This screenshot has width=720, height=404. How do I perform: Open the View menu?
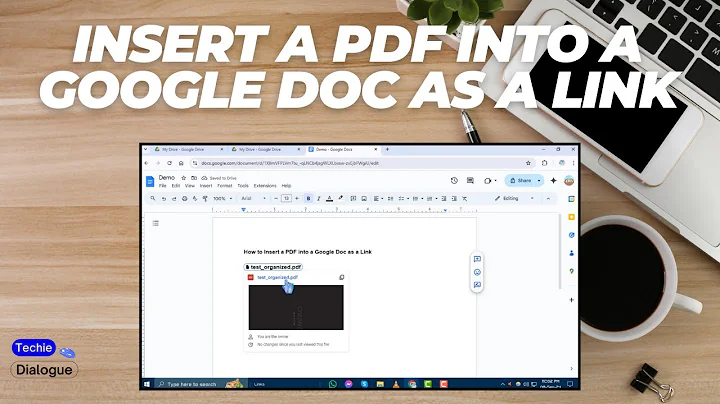(190, 186)
